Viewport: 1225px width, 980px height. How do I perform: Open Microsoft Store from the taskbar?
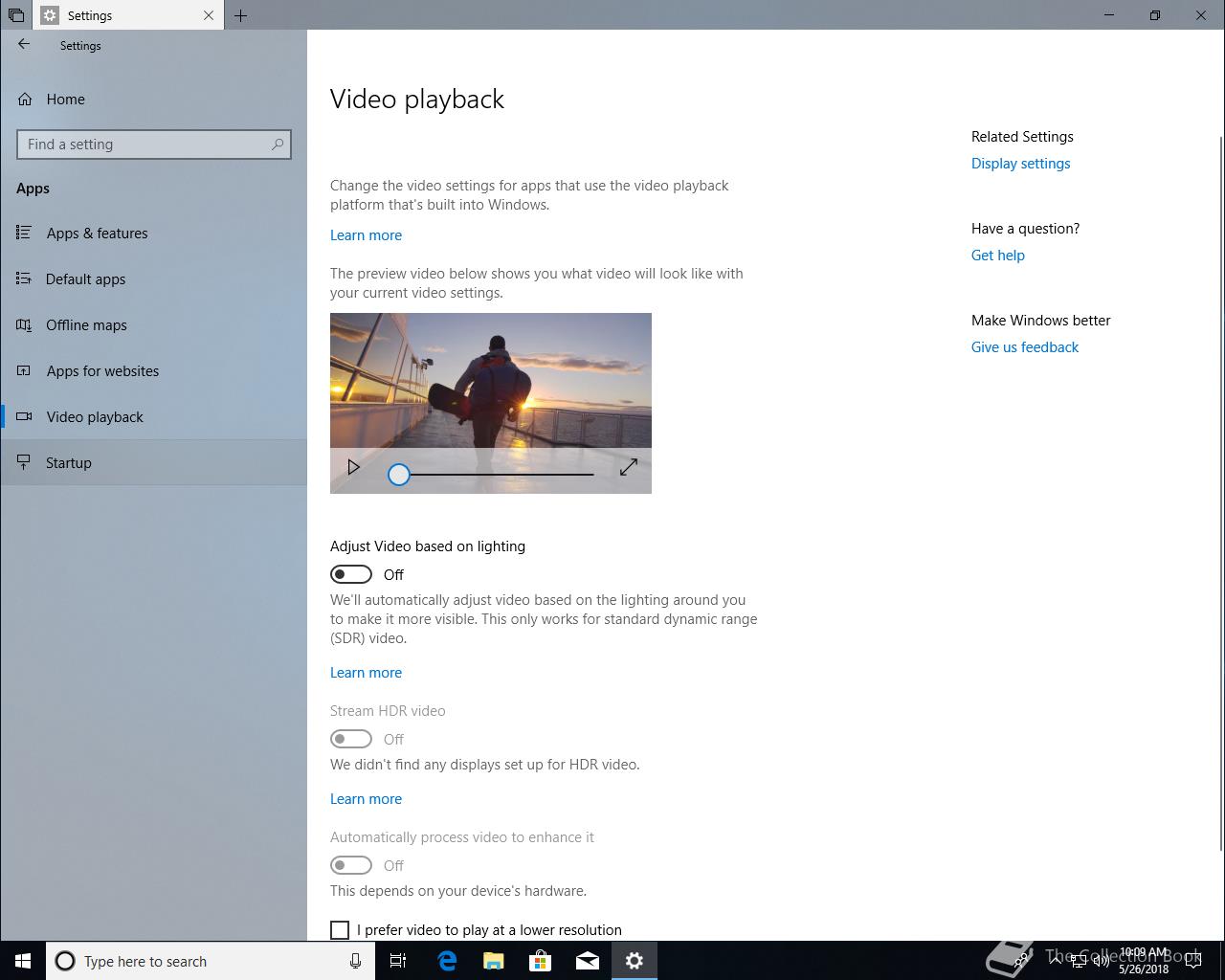pyautogui.click(x=541, y=961)
